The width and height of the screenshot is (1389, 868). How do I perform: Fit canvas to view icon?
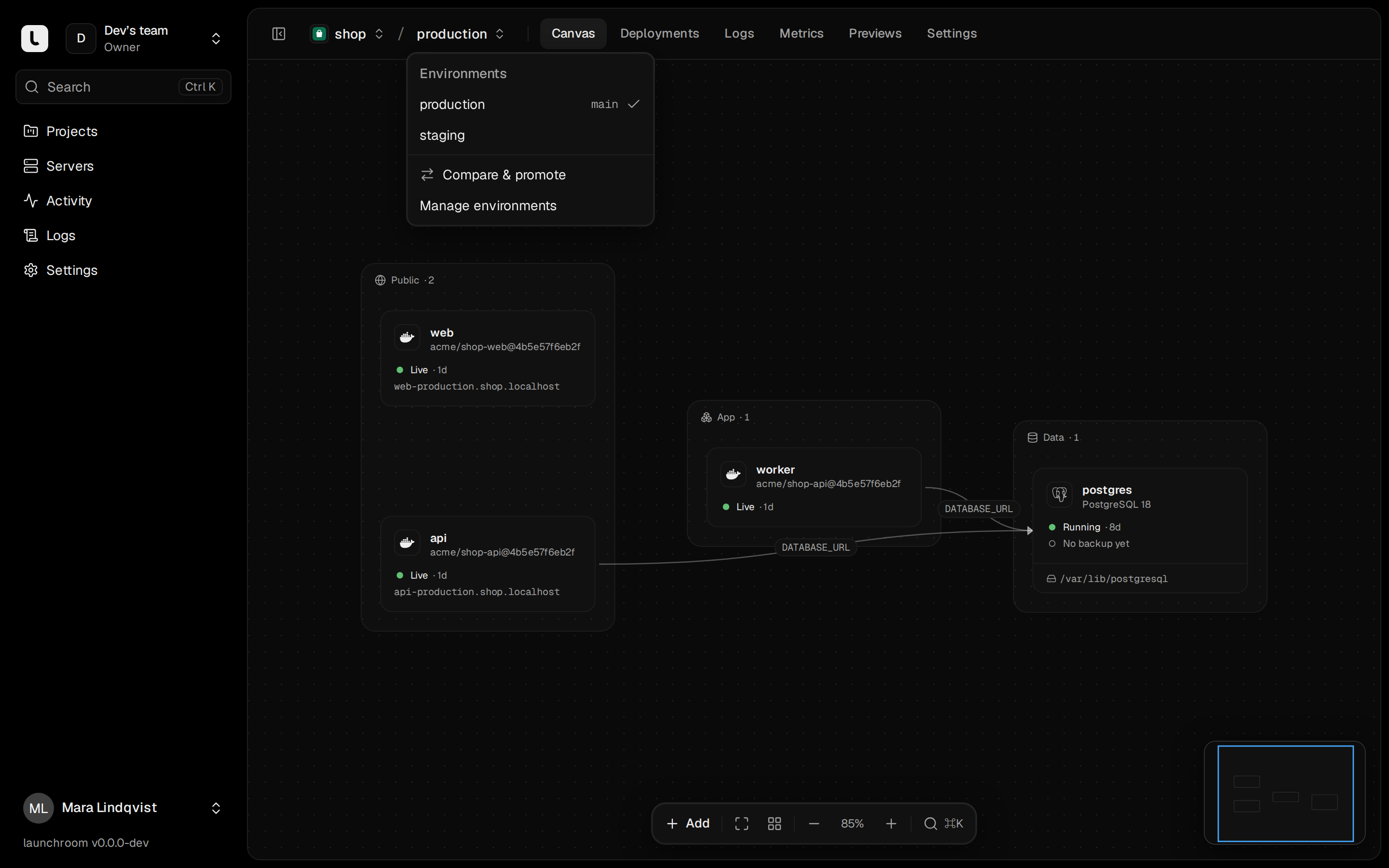(742, 824)
